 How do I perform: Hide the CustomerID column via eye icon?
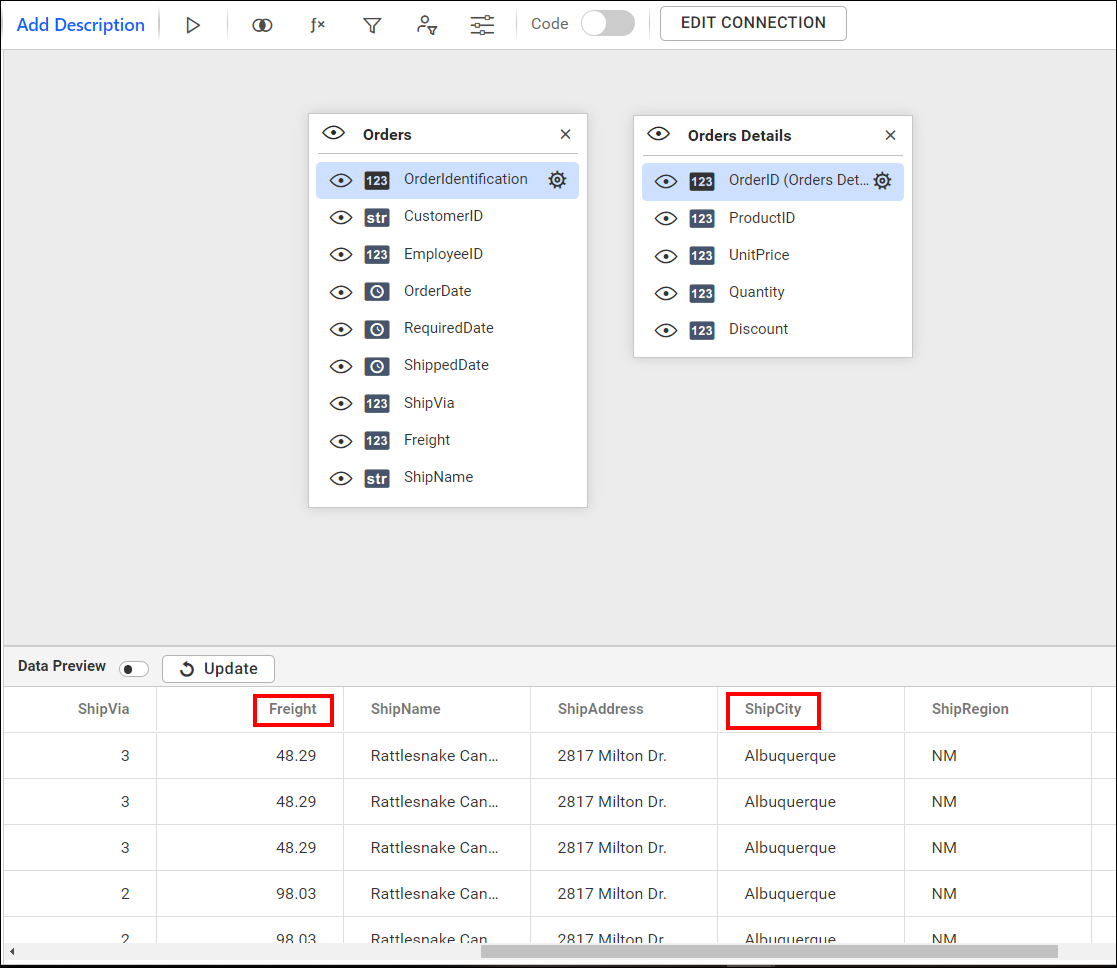(x=341, y=217)
